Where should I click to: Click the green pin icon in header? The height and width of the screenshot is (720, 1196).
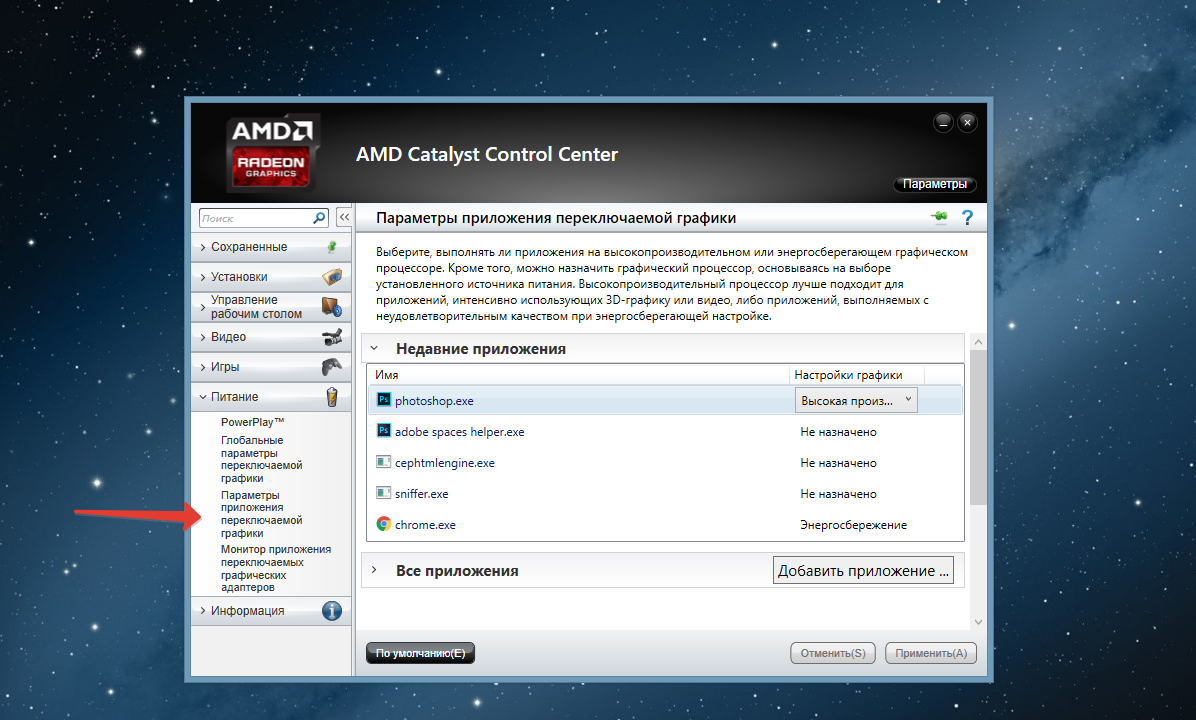[937, 218]
